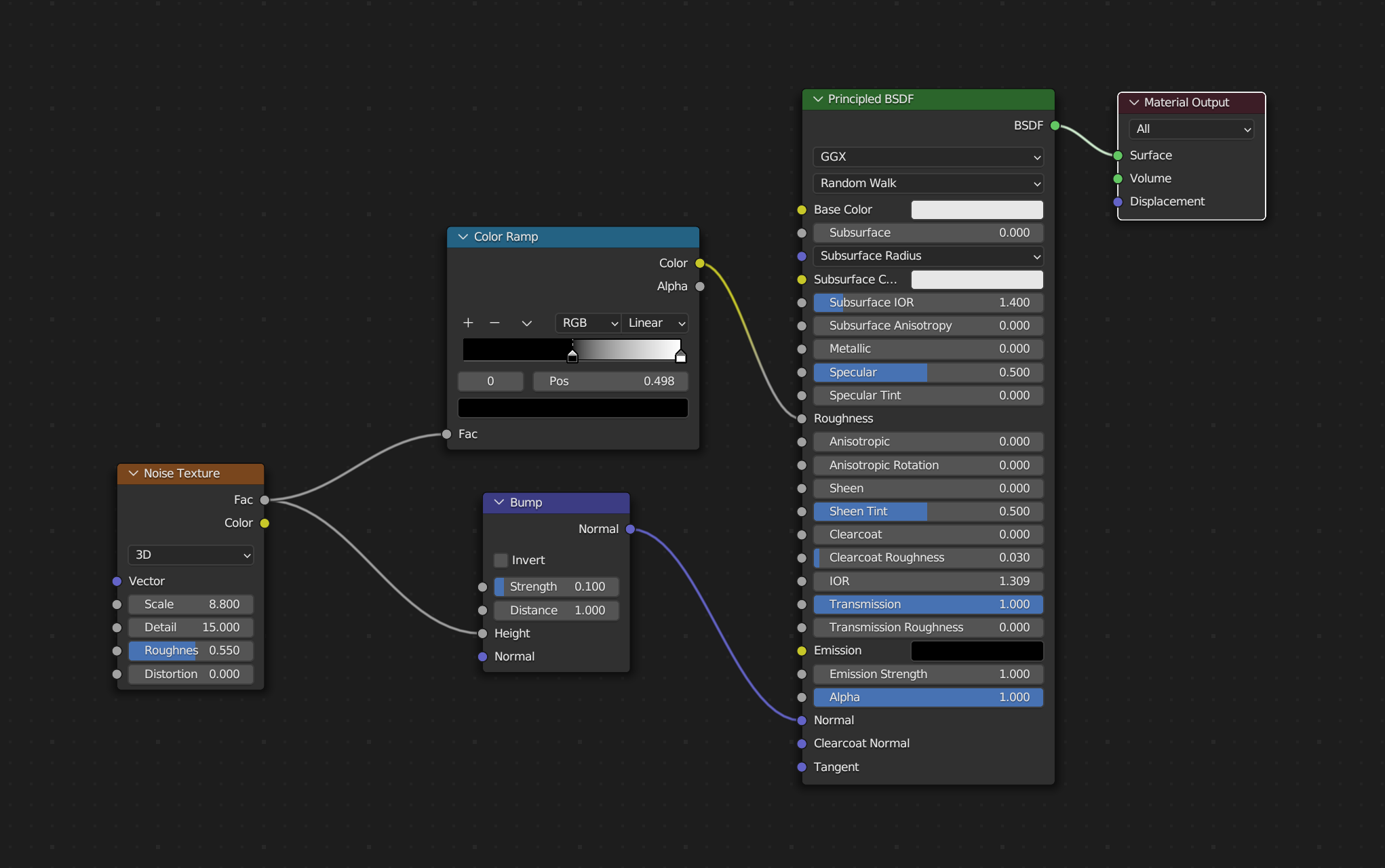Screen dimensions: 1385x868
Task: Open the GGX distribution dropdown
Action: coord(928,157)
